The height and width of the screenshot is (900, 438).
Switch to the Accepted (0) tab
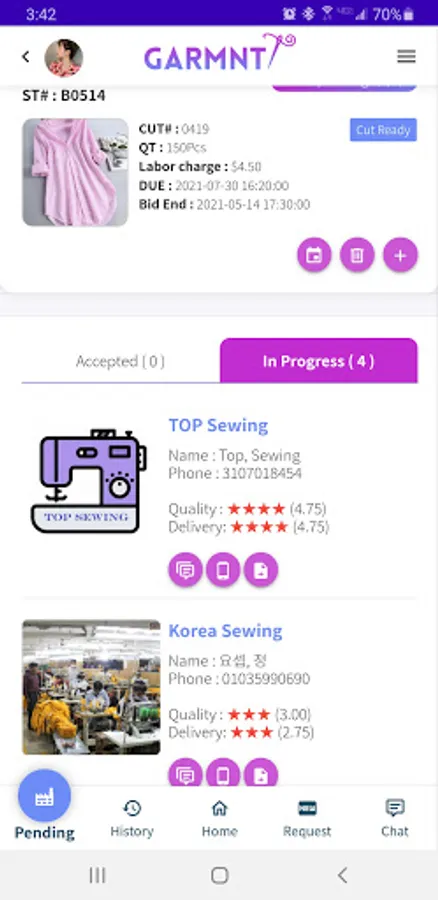tap(121, 361)
